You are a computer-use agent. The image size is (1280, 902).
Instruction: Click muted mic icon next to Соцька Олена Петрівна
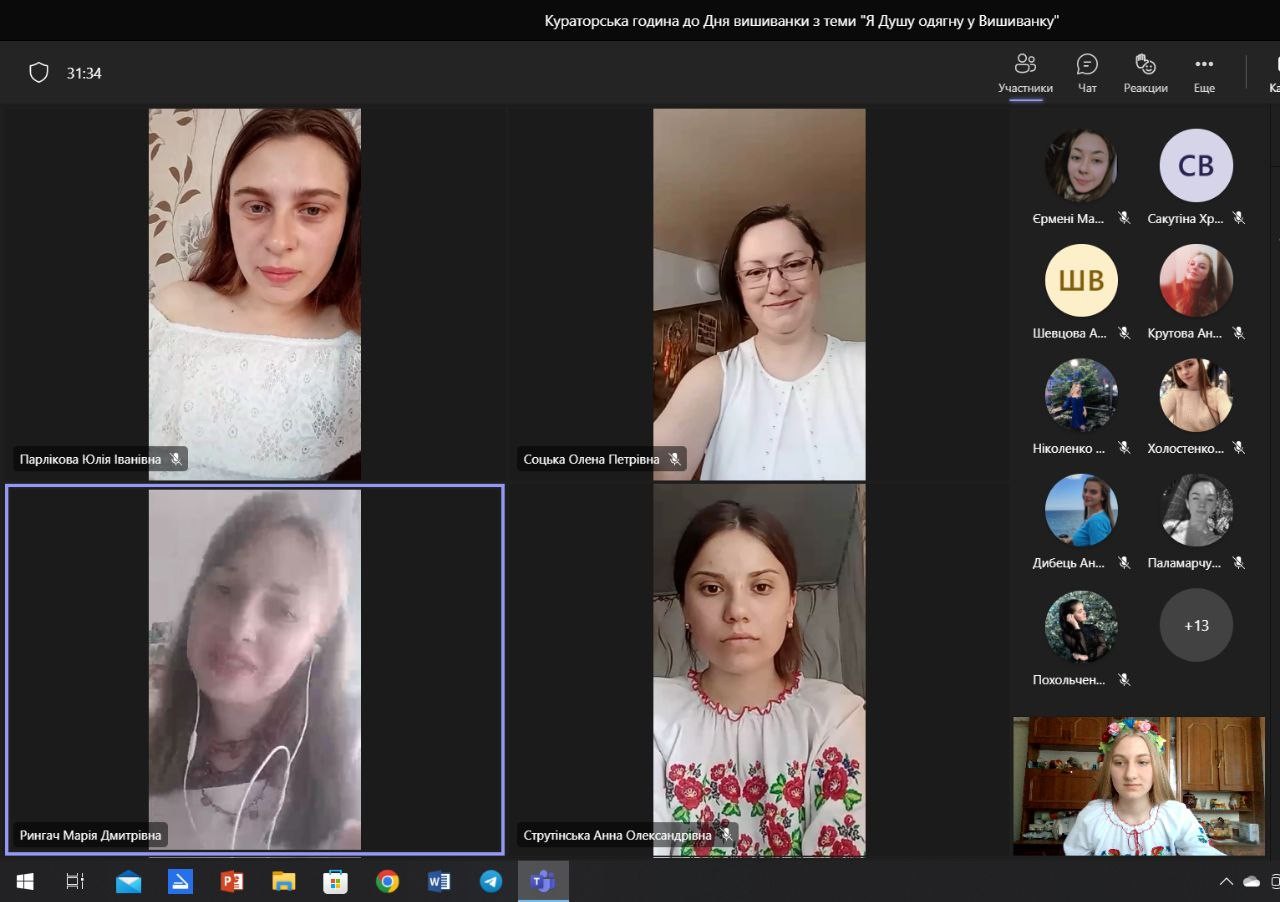675,459
